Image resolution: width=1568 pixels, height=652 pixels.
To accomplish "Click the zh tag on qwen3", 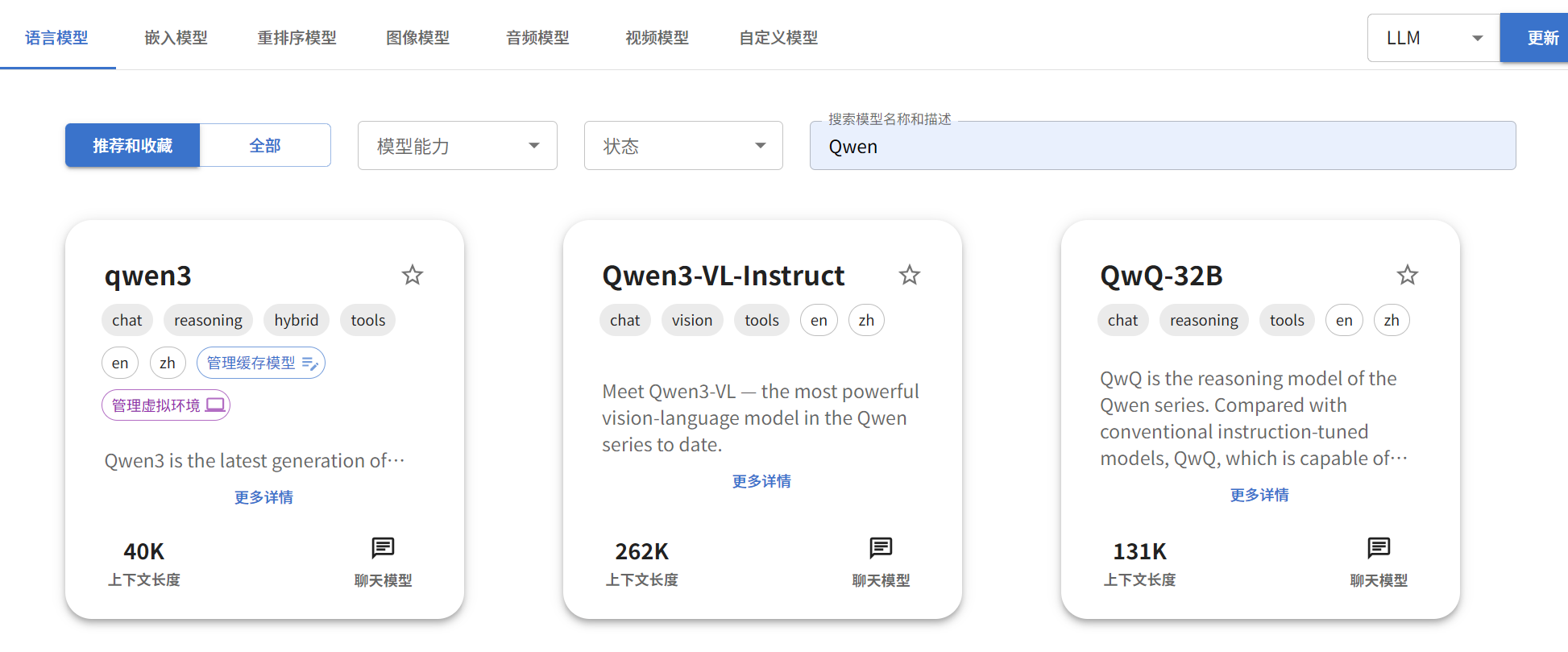I will (x=168, y=363).
